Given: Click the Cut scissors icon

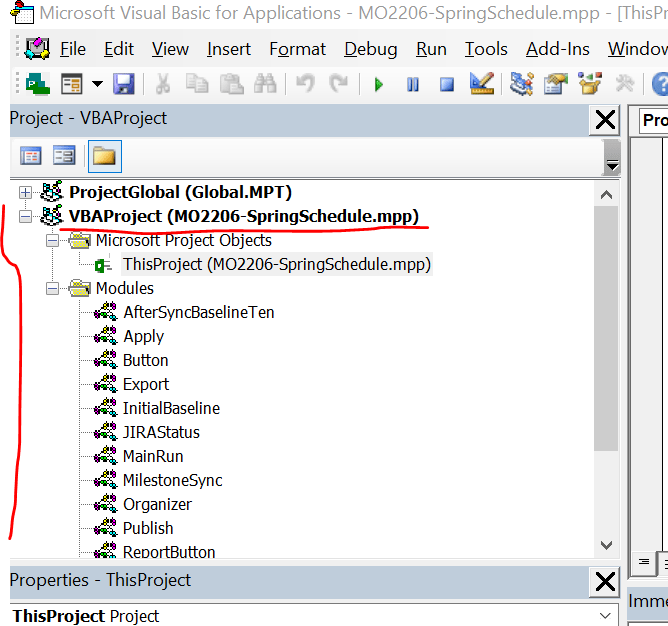Looking at the screenshot, I should [x=163, y=84].
